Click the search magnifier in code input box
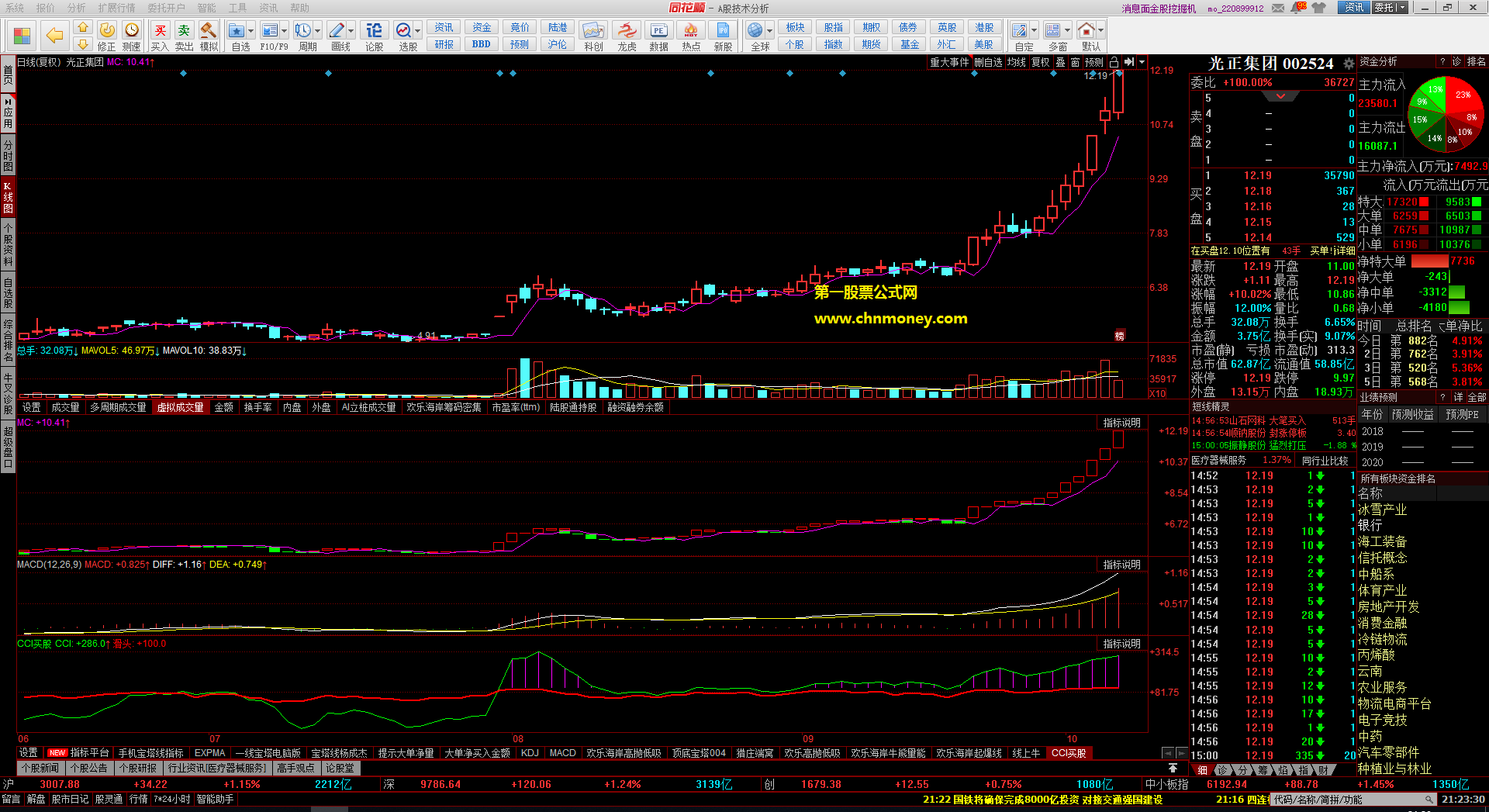1489x812 pixels. [x=1429, y=799]
